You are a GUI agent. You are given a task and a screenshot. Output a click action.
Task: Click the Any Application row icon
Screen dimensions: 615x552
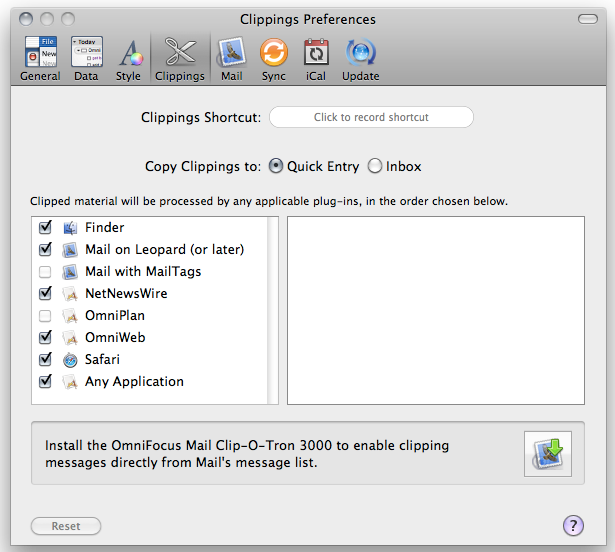(70, 382)
